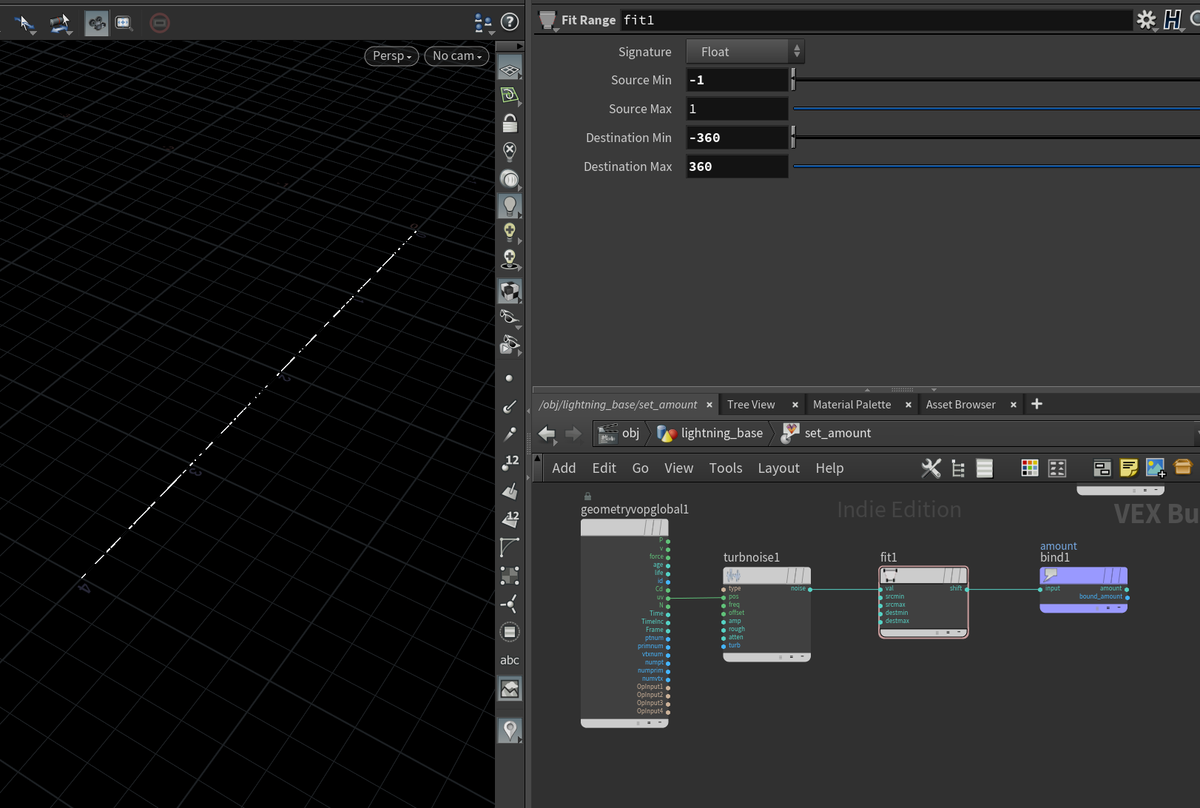This screenshot has height=808, width=1200.
Task: Switch to the Tree View tab
Action: click(x=751, y=404)
